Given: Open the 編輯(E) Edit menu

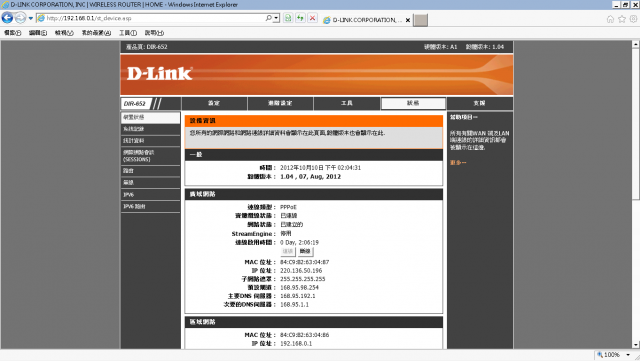Looking at the screenshot, I should click(38, 33).
